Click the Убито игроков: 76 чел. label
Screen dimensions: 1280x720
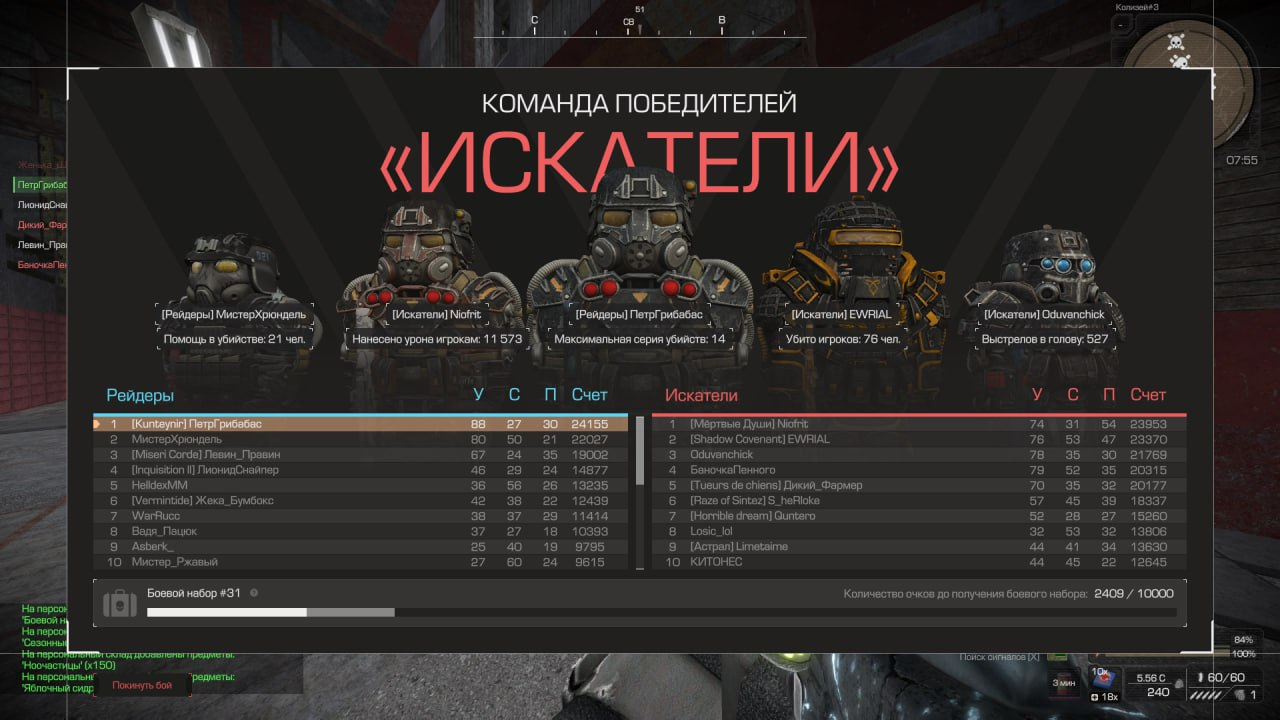pyautogui.click(x=841, y=339)
